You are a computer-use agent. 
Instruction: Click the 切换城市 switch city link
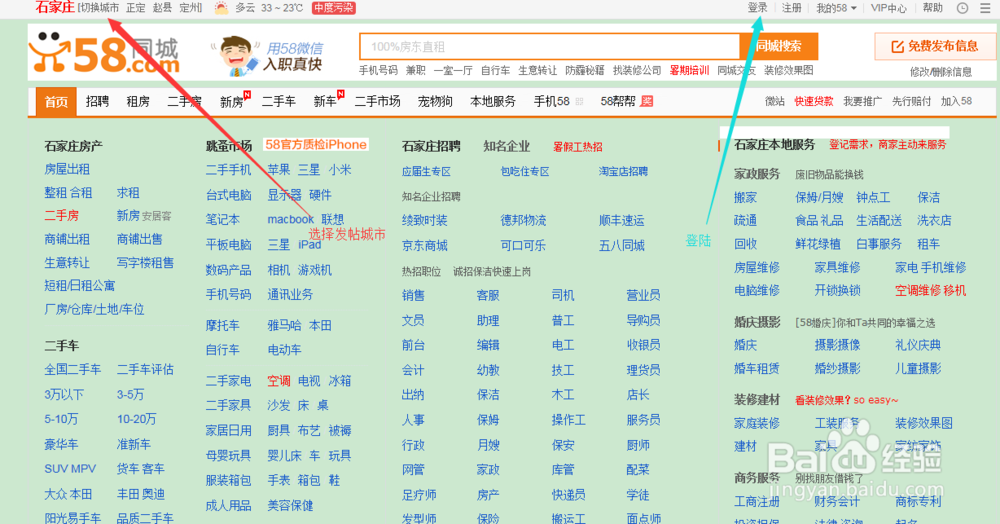(x=99, y=8)
